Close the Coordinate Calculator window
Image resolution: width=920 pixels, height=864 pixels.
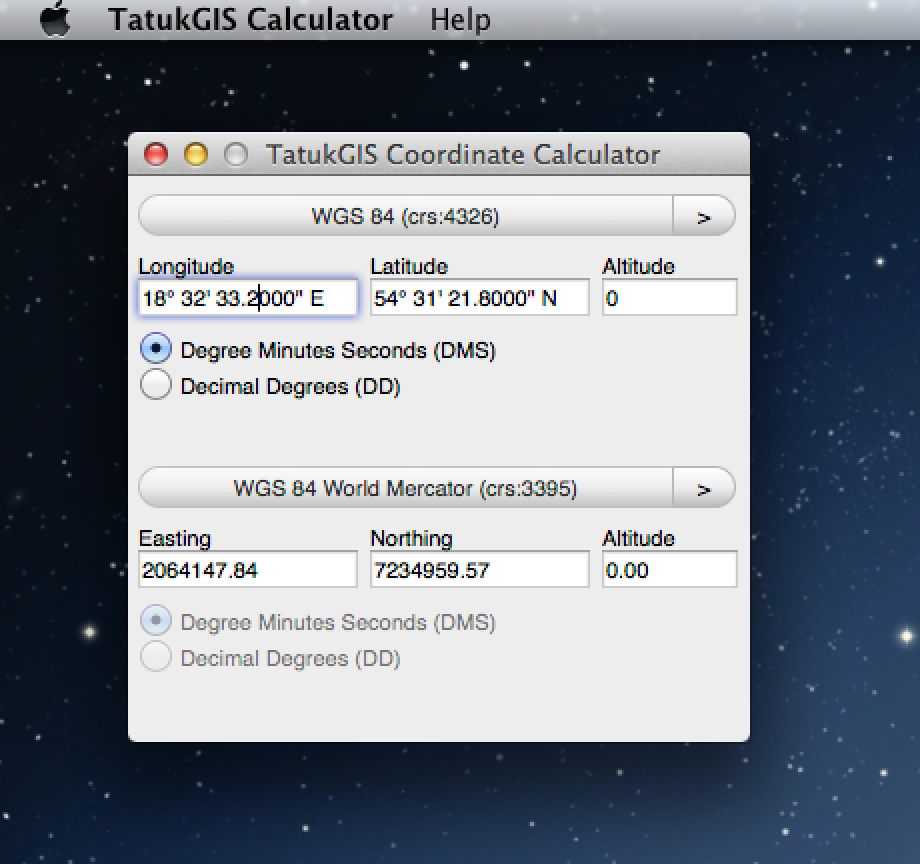tap(156, 155)
